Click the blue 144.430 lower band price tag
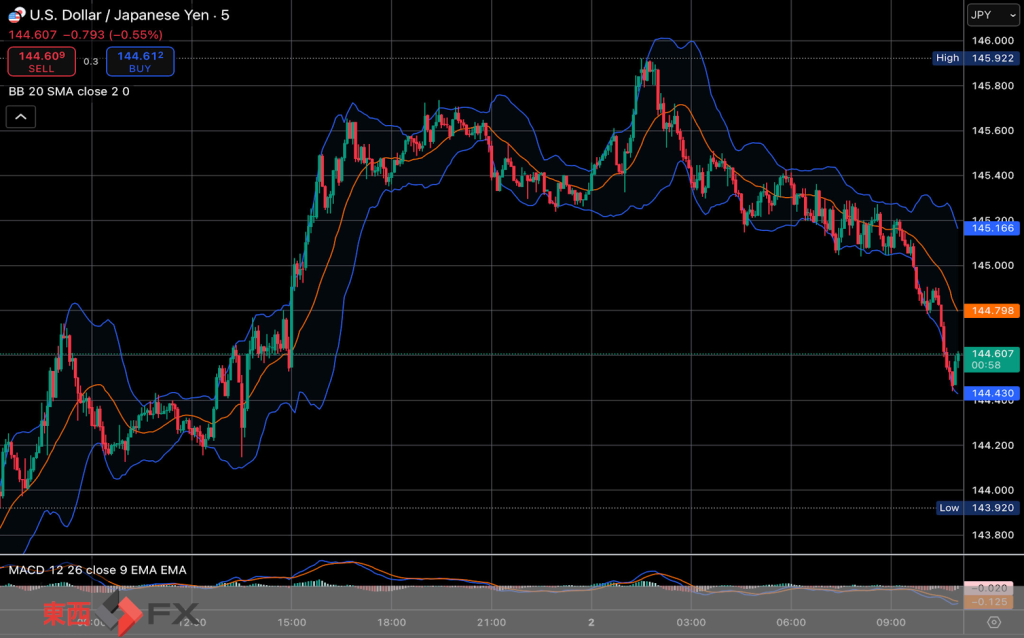Image resolution: width=1024 pixels, height=638 pixels. (992, 393)
